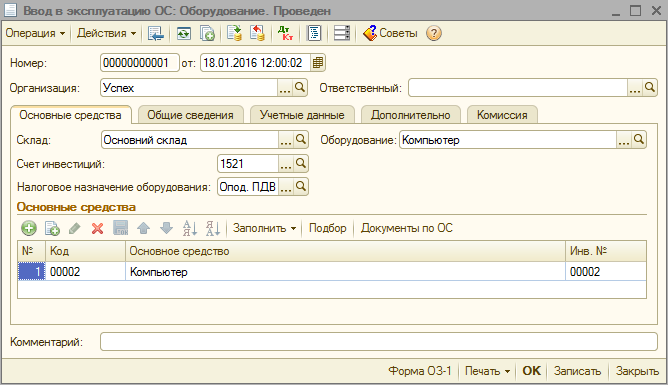Open the Действия dropdown menu

coord(106,33)
